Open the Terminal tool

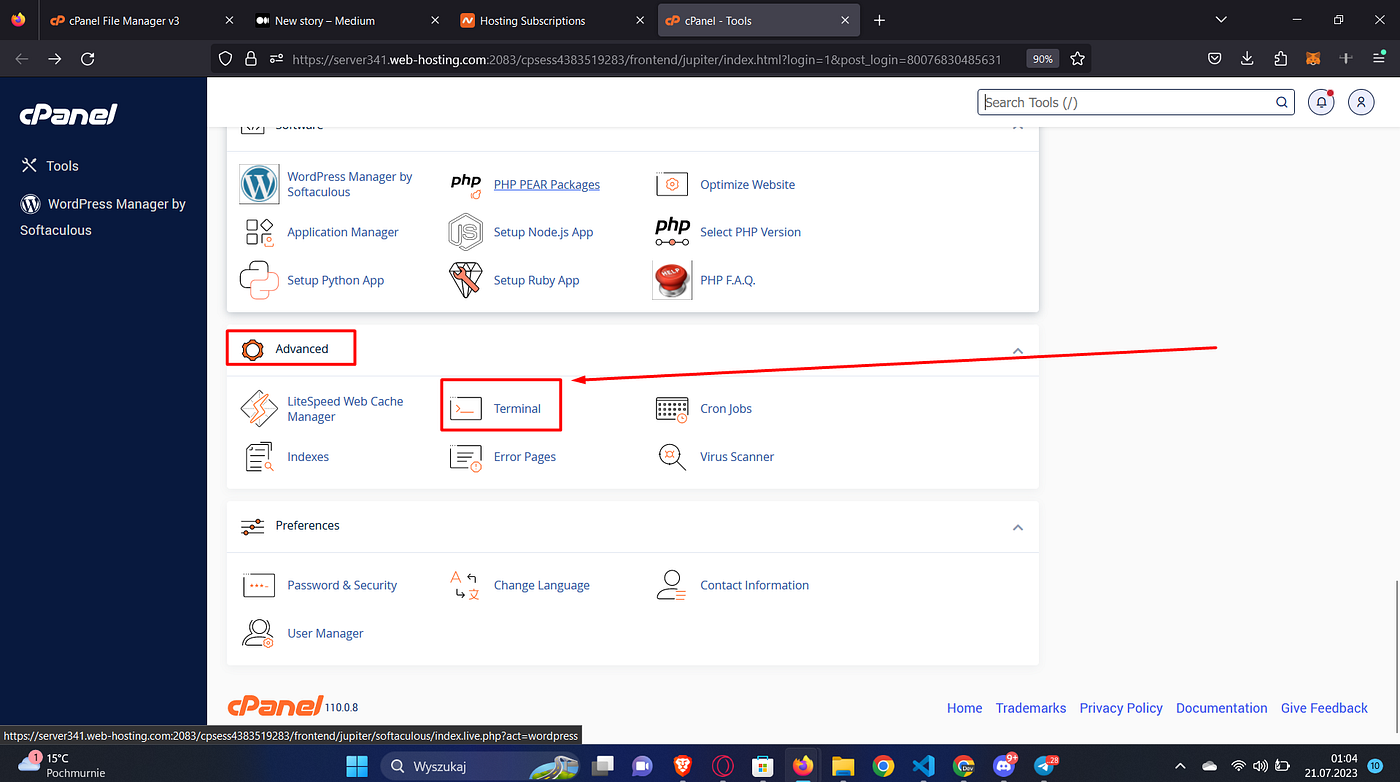516,408
